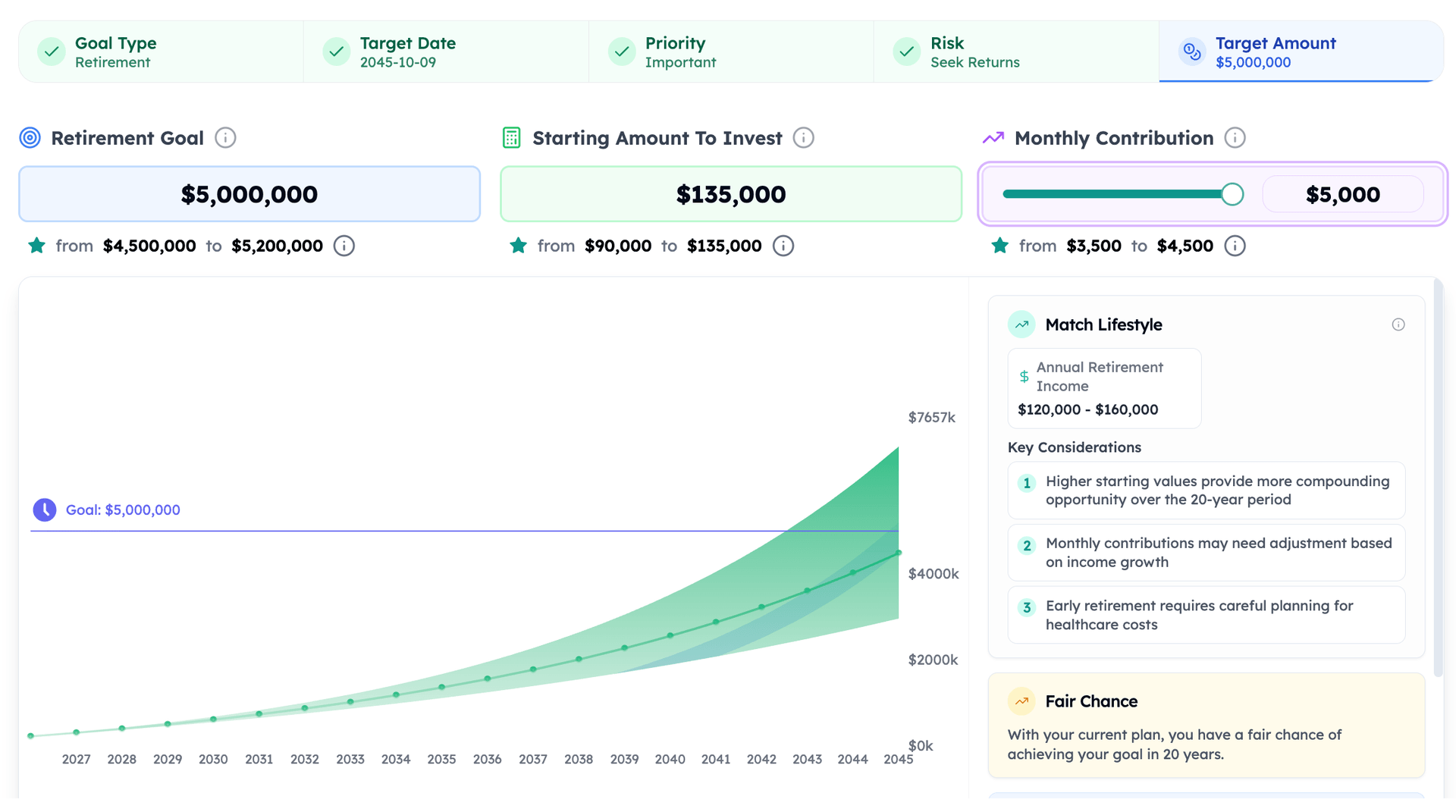Image resolution: width=1456 pixels, height=812 pixels.
Task: Go to the Target Date step
Action: (x=446, y=52)
